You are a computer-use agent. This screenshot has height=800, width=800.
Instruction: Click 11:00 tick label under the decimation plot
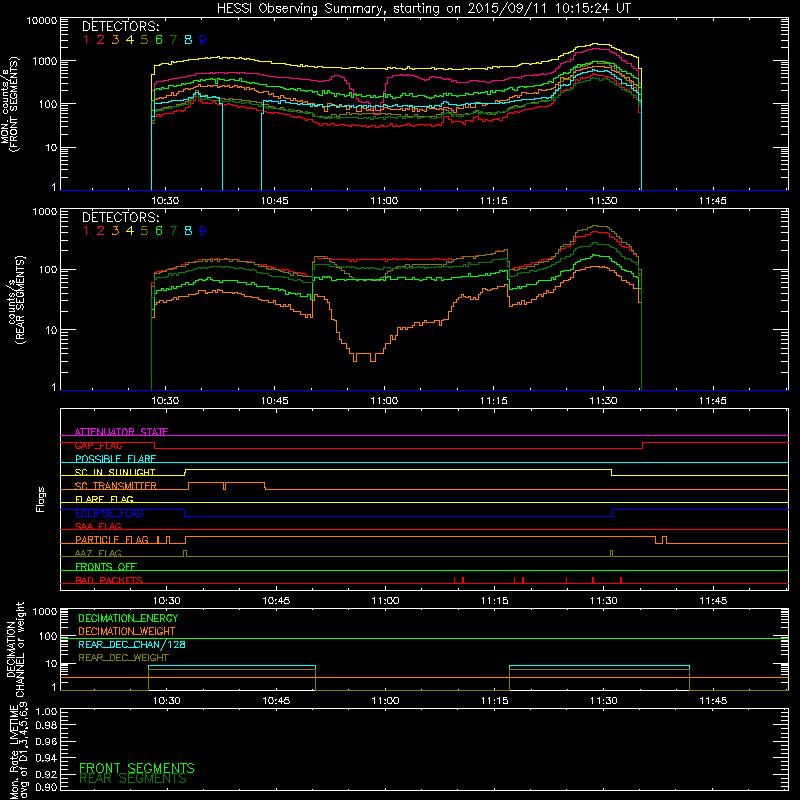coord(385,701)
